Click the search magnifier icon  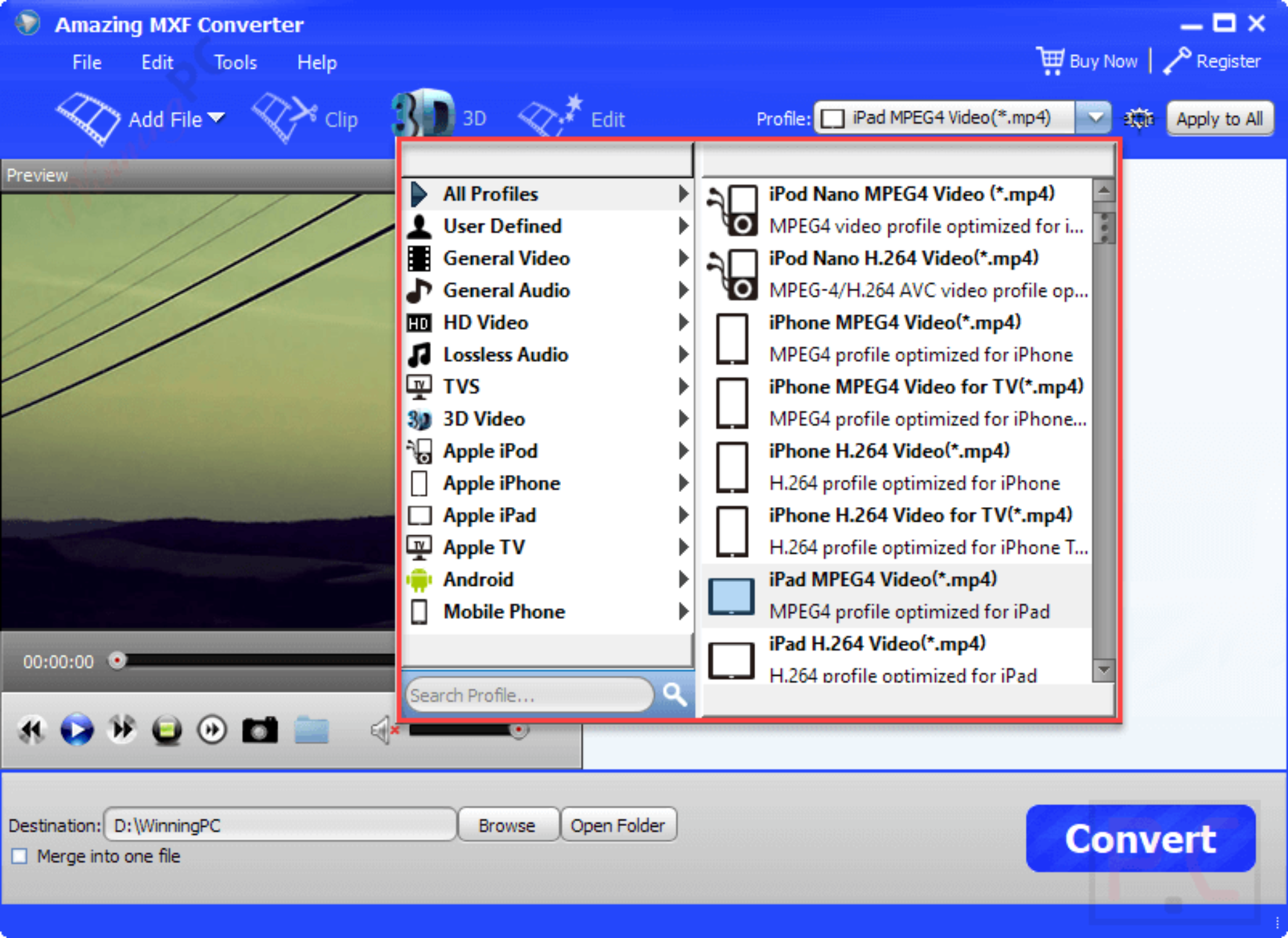(x=675, y=694)
